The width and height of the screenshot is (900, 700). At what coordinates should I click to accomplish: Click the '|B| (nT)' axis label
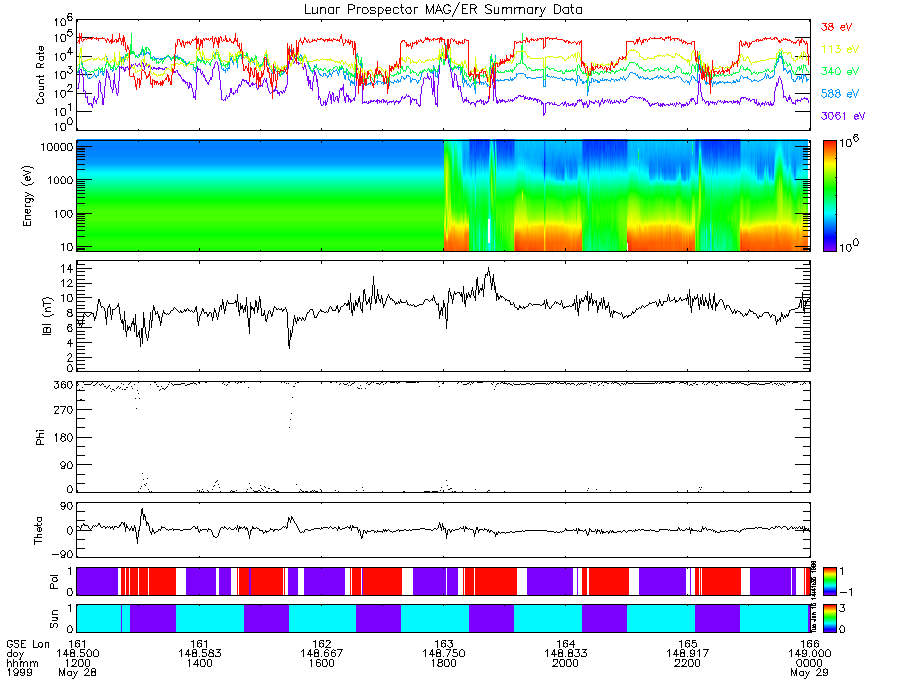pyautogui.click(x=46, y=316)
